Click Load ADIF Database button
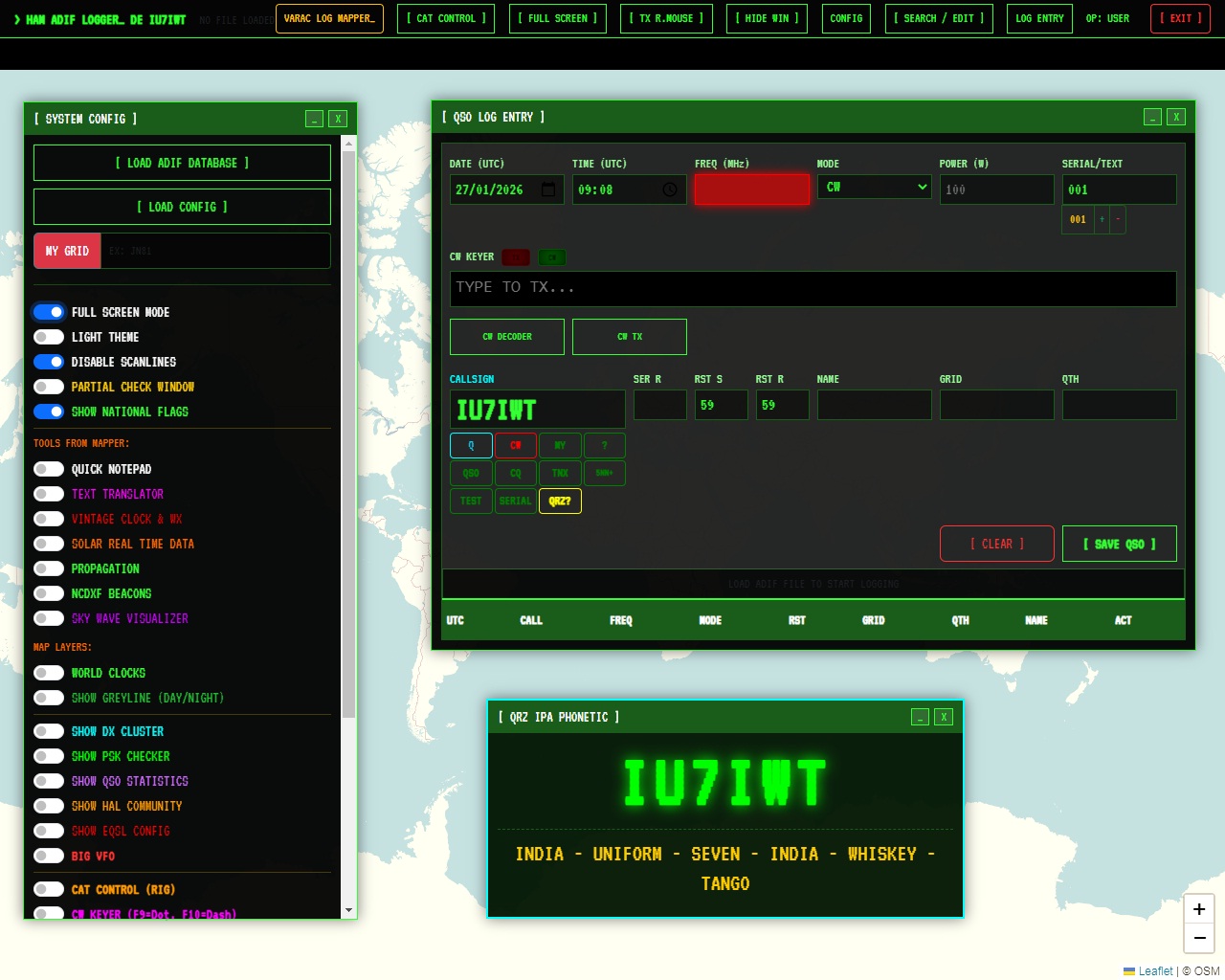1225x980 pixels. point(182,163)
